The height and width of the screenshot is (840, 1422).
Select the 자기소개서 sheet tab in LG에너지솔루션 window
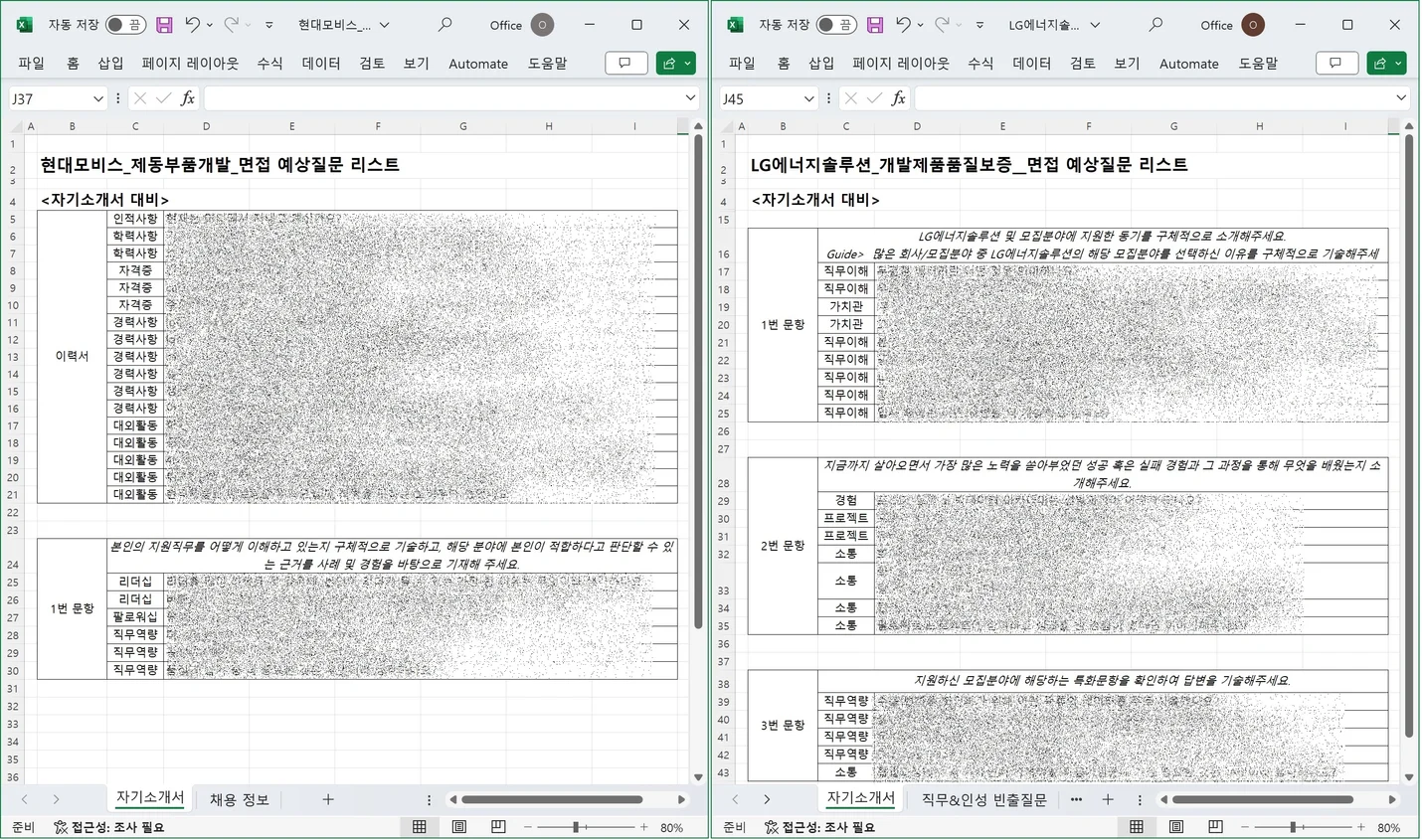860,798
